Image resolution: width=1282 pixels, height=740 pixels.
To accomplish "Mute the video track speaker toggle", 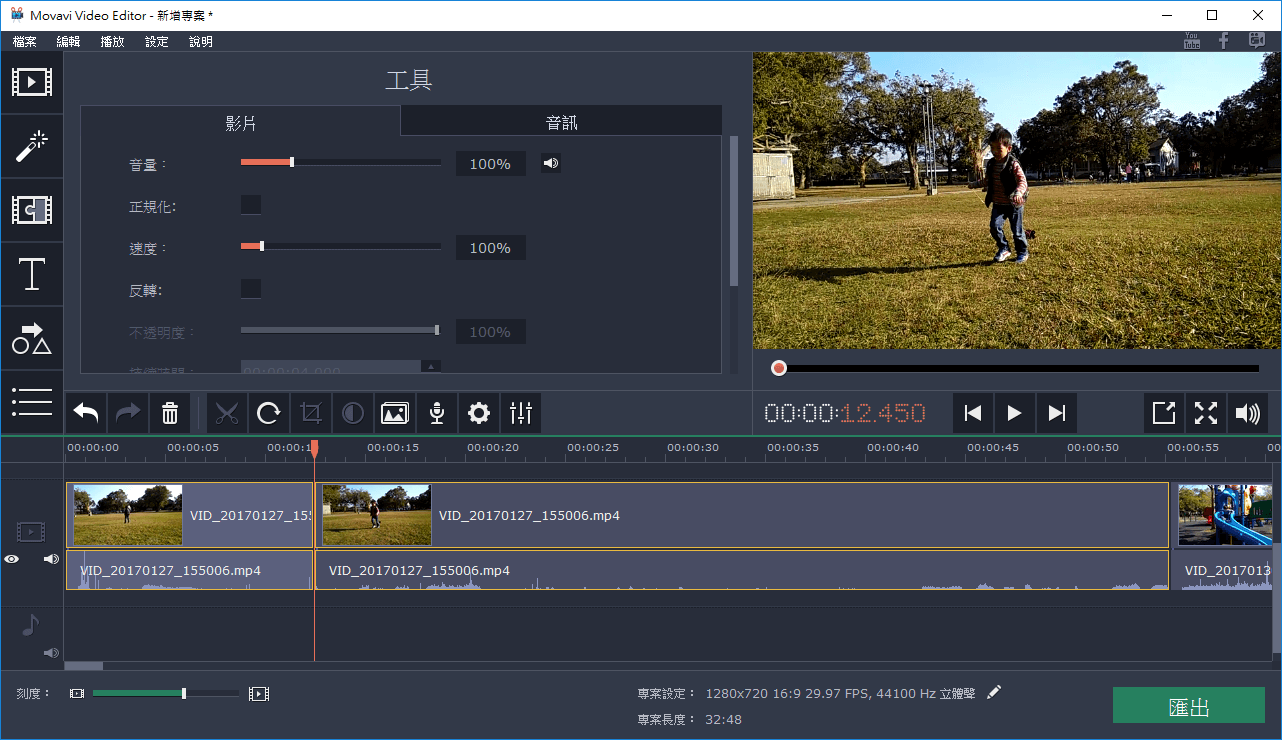I will coord(50,558).
